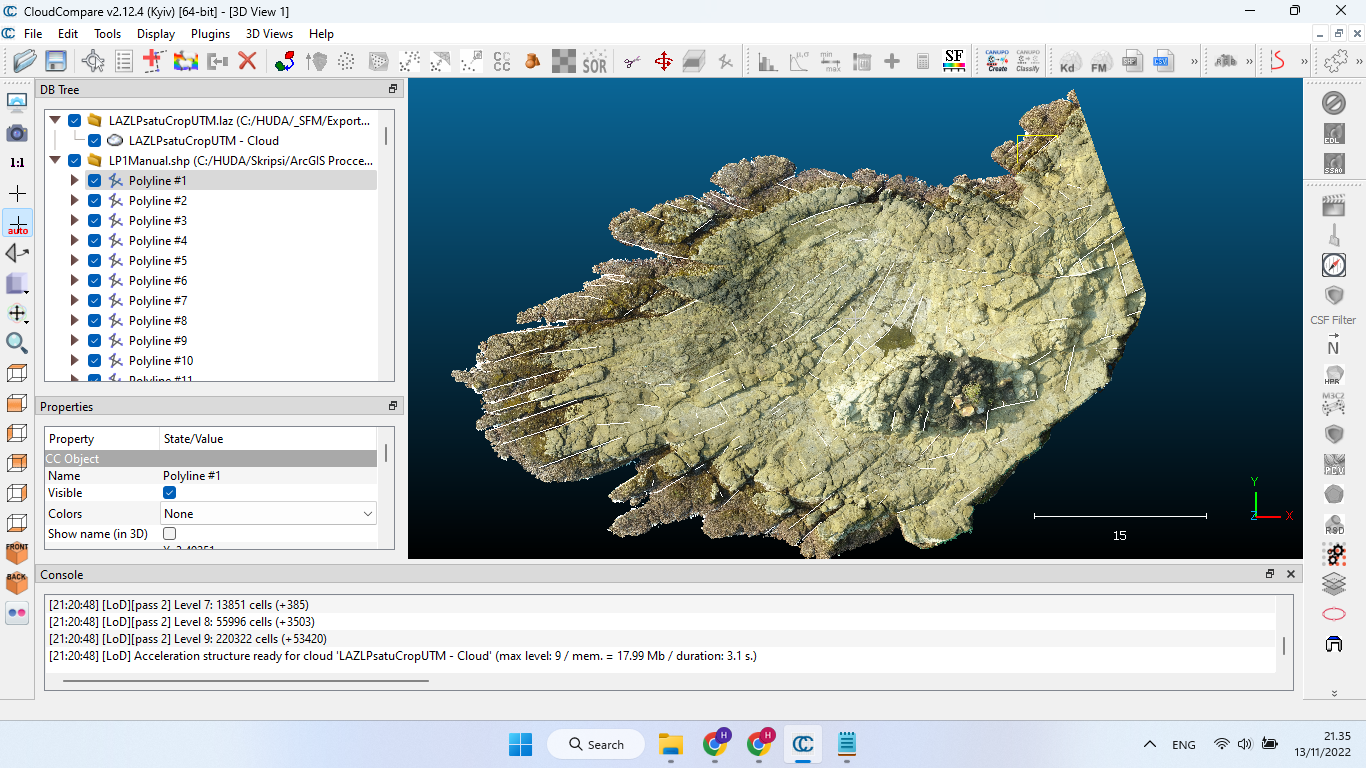This screenshot has width=1366, height=768.
Task: Open the 3D Views menu
Action: point(269,33)
